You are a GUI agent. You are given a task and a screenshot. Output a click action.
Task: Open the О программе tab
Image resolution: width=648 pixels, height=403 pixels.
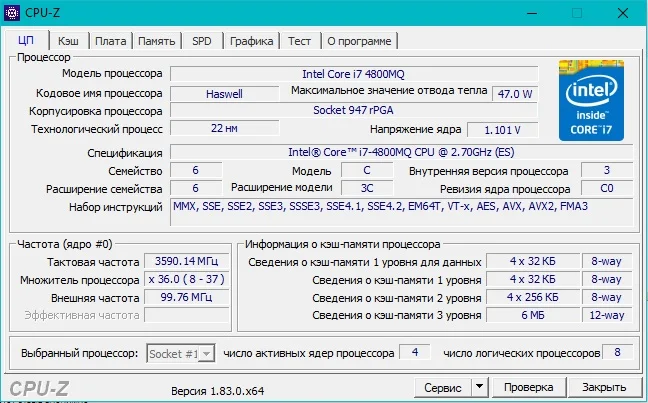point(359,41)
